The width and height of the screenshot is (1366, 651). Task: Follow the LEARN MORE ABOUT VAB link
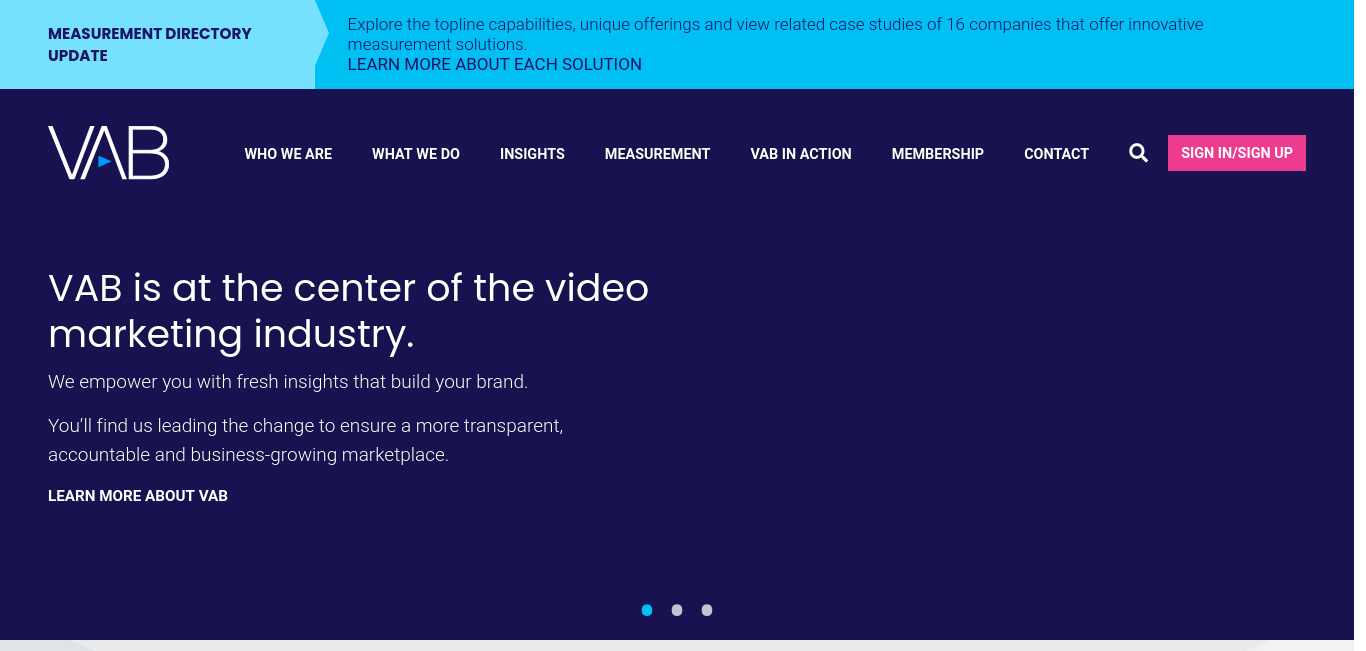138,496
